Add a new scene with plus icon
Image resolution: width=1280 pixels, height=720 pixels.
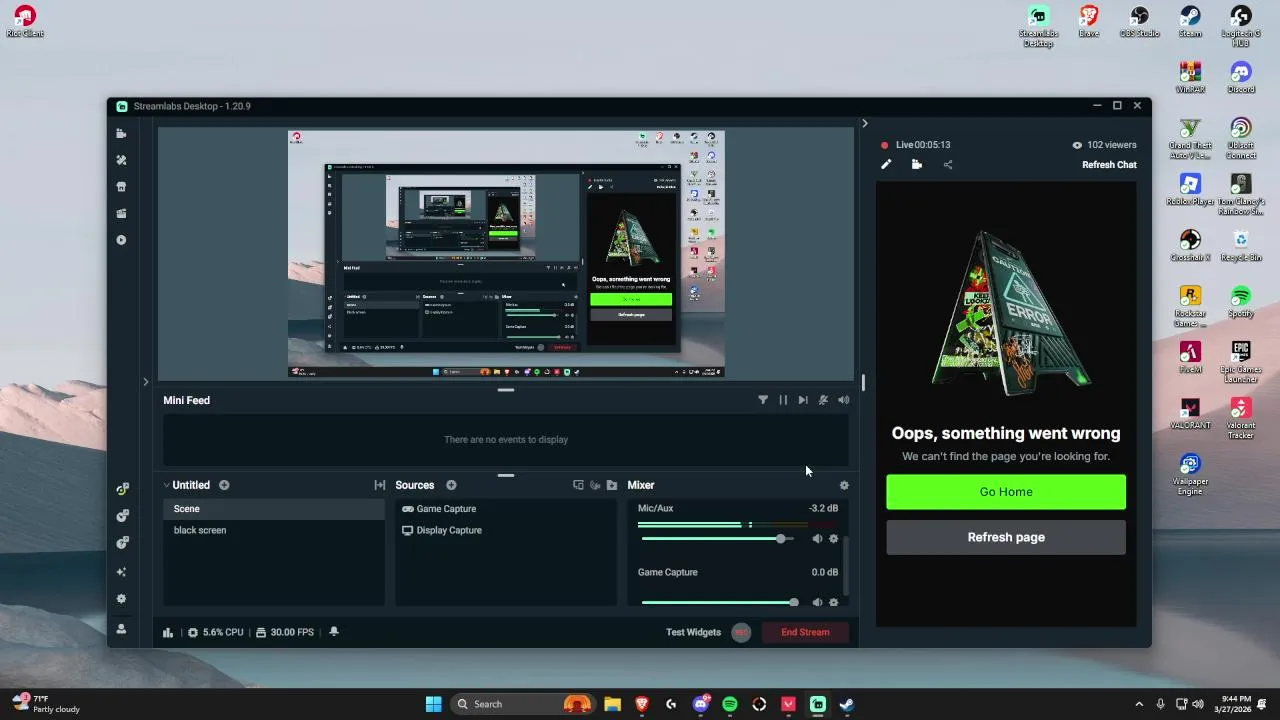224,485
